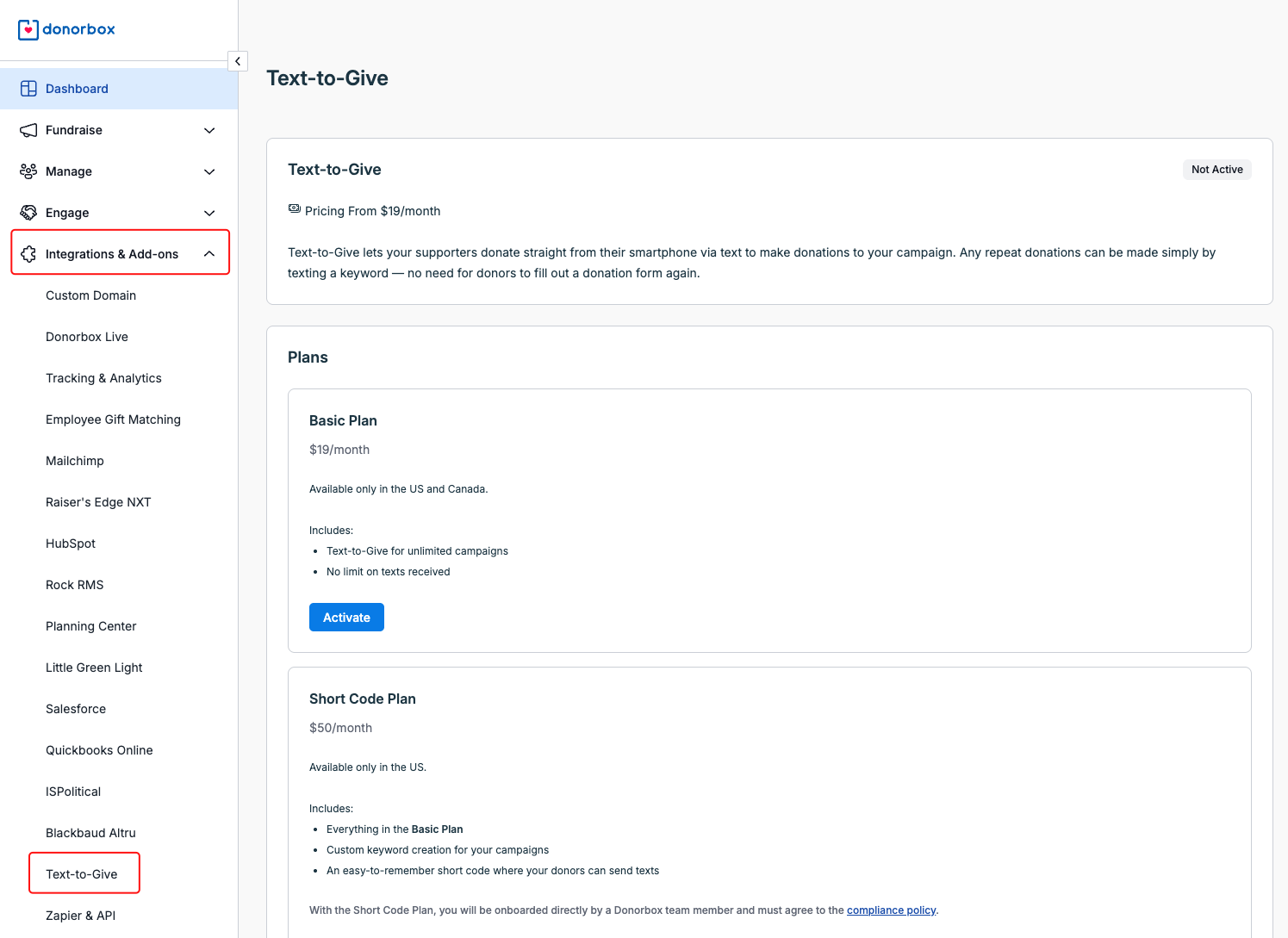
Task: Click the $50/month price text
Action: click(x=340, y=728)
